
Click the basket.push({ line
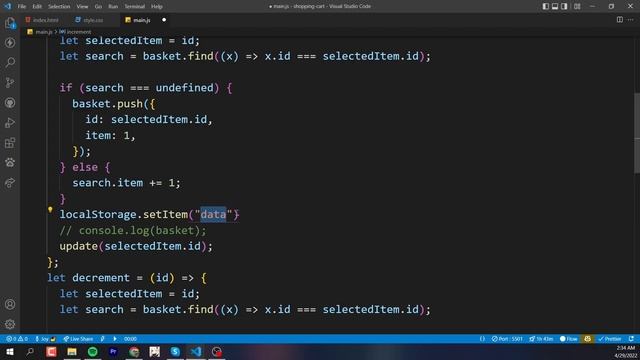click(x=114, y=104)
